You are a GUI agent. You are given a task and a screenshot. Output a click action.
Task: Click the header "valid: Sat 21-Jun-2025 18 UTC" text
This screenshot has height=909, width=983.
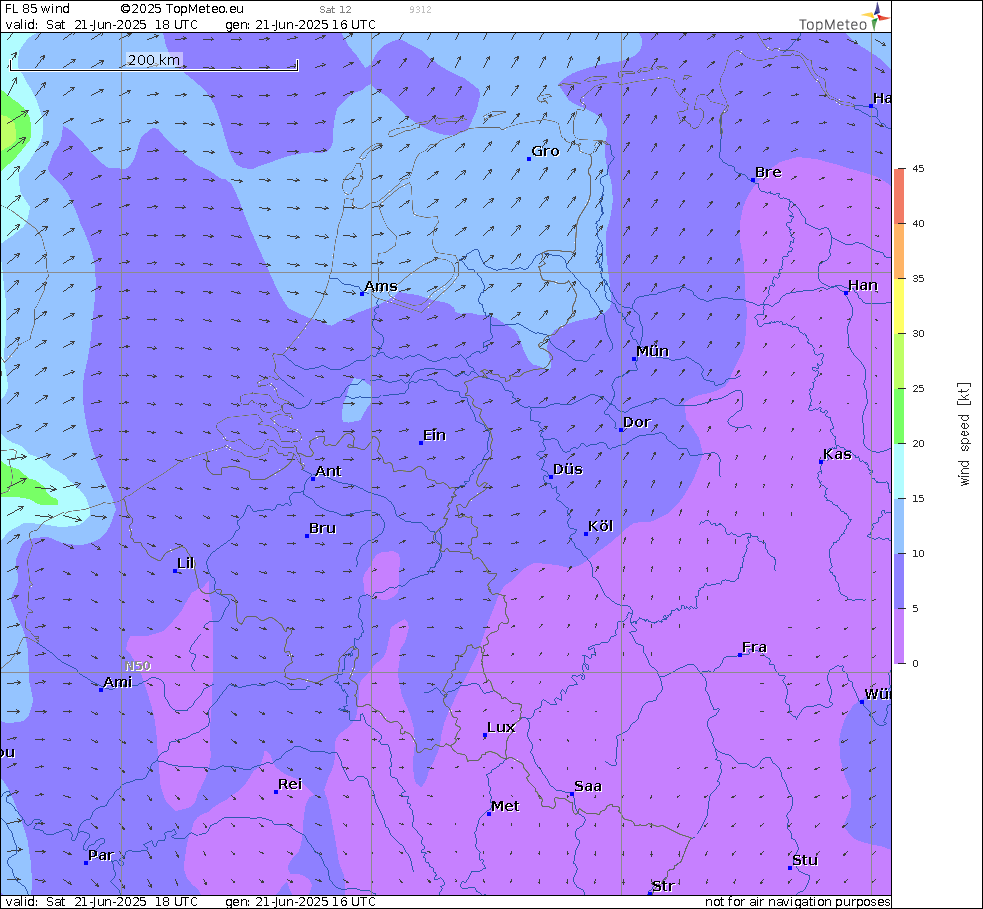coord(102,24)
